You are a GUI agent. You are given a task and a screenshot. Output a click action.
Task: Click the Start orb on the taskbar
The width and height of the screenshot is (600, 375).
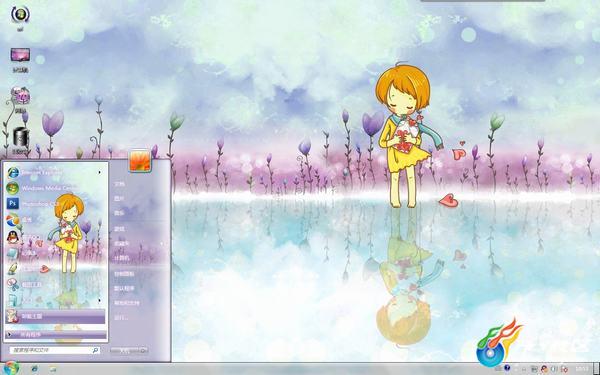pos(11,368)
